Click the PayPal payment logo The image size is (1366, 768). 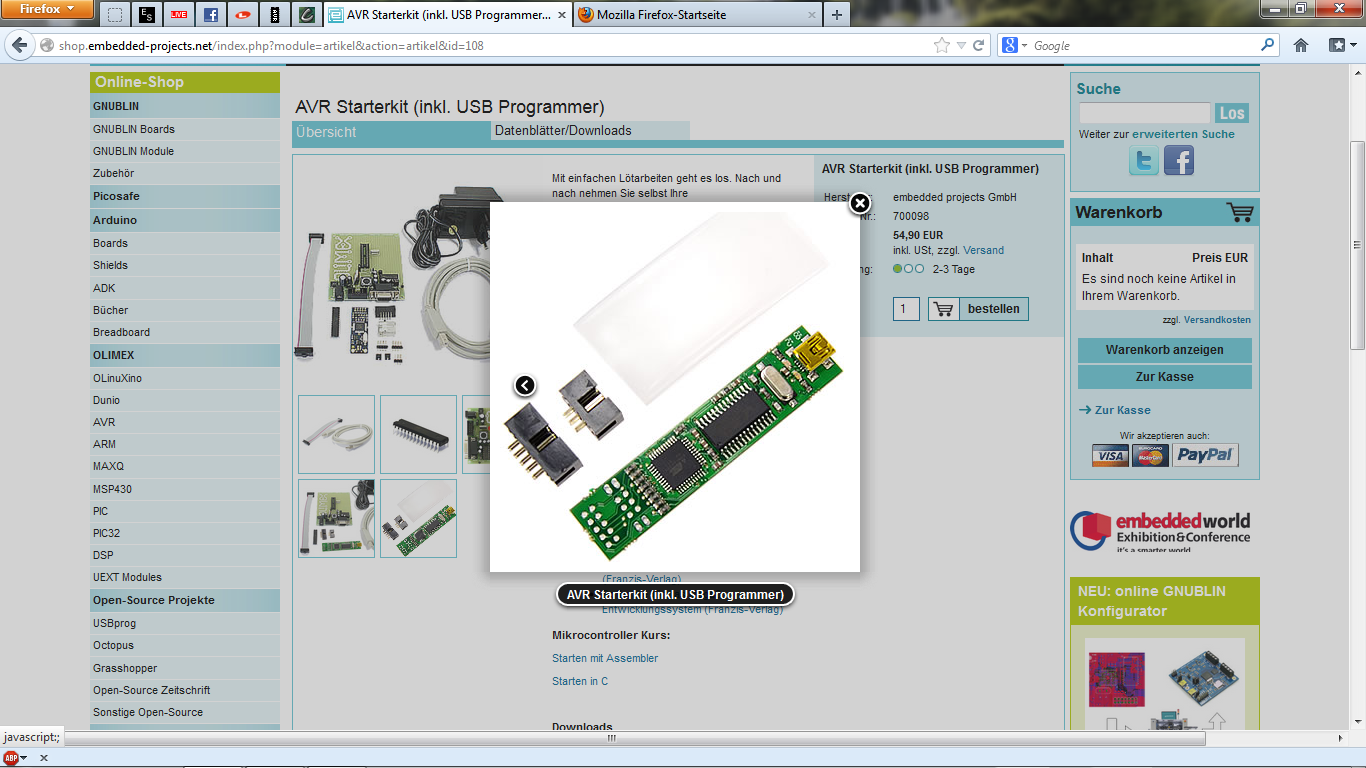(x=1205, y=456)
